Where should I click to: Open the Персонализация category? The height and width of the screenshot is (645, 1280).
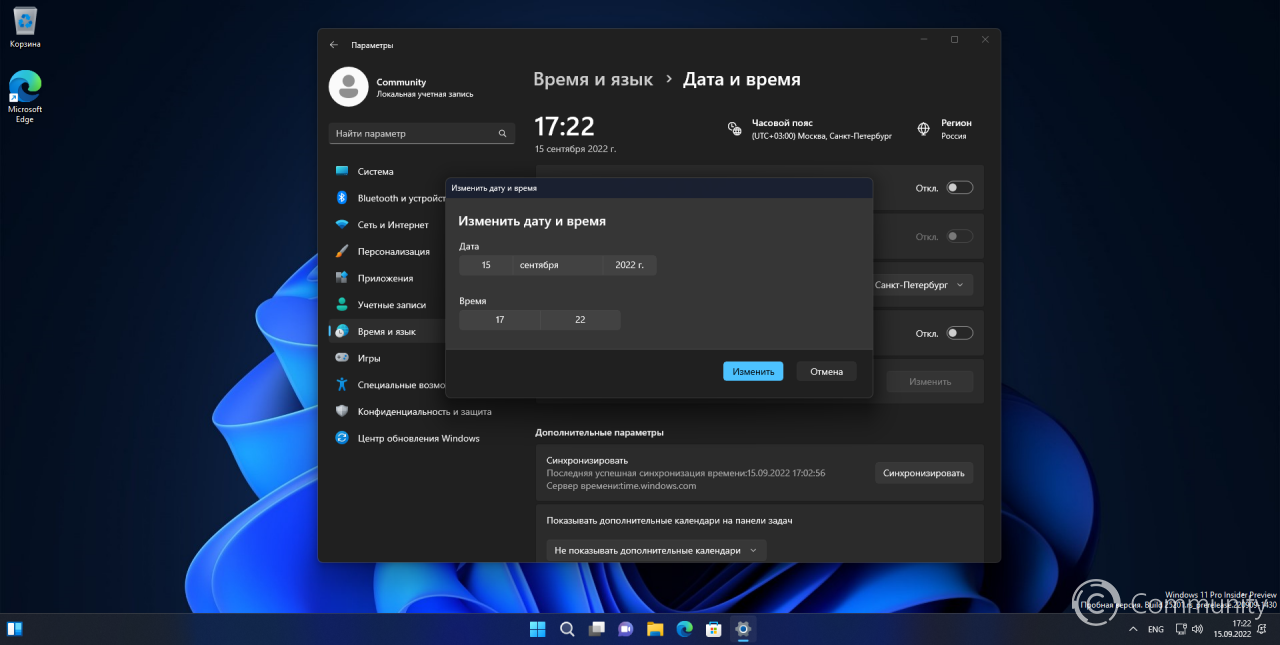click(x=395, y=251)
